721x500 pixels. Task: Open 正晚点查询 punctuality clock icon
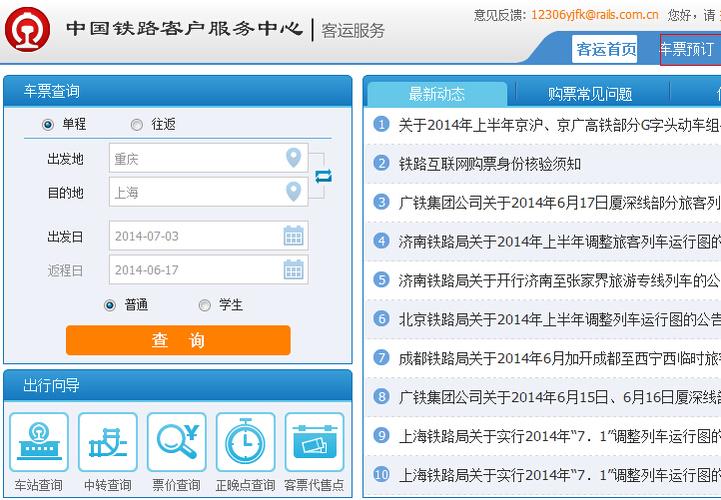coord(246,442)
